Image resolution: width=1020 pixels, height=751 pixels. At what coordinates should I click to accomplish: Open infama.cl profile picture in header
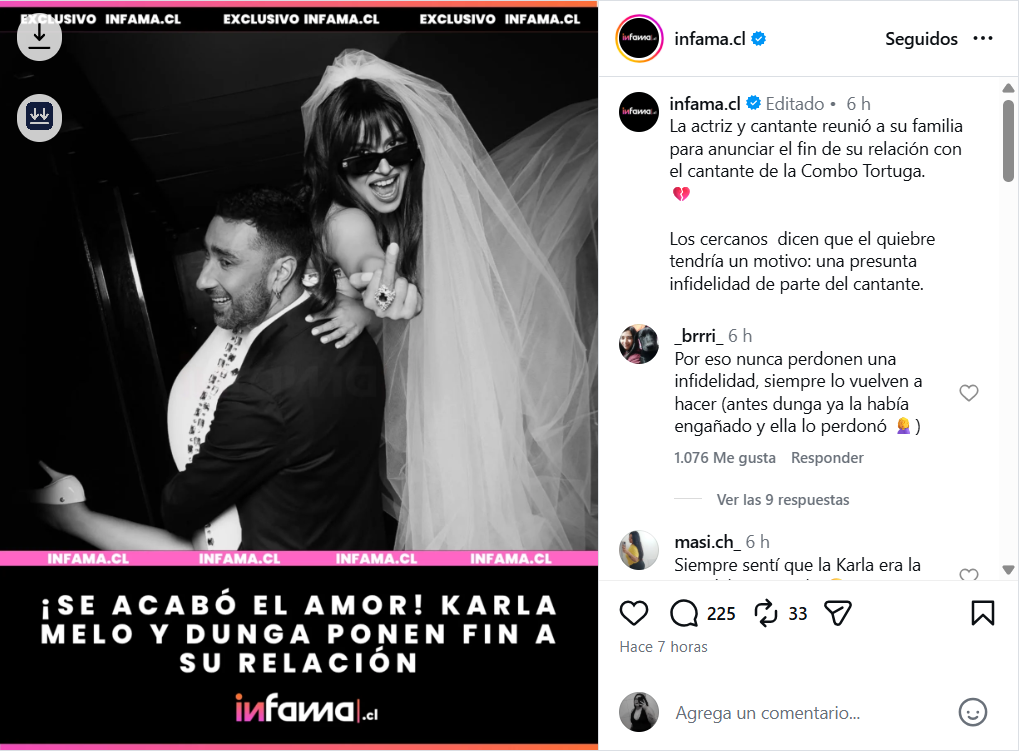[x=639, y=38]
